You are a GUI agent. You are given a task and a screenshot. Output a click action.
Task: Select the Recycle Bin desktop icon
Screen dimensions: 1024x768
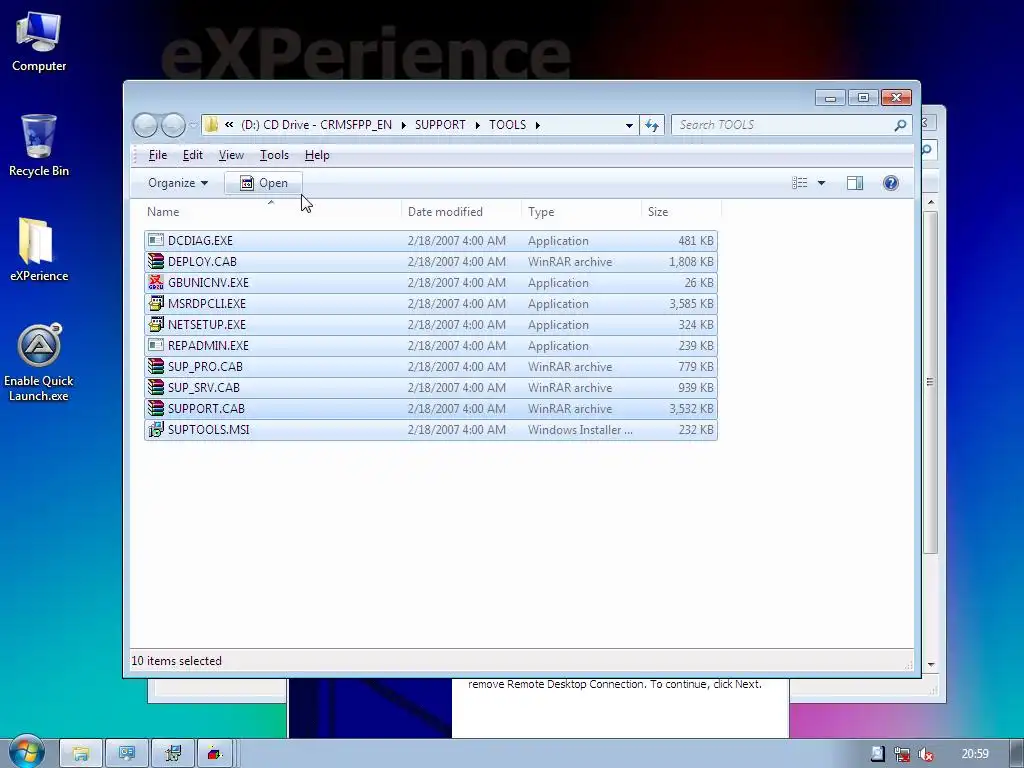tap(39, 146)
